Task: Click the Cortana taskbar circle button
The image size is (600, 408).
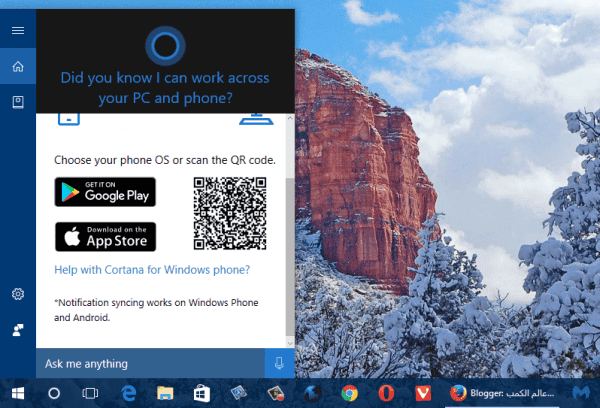Action: (x=54, y=393)
